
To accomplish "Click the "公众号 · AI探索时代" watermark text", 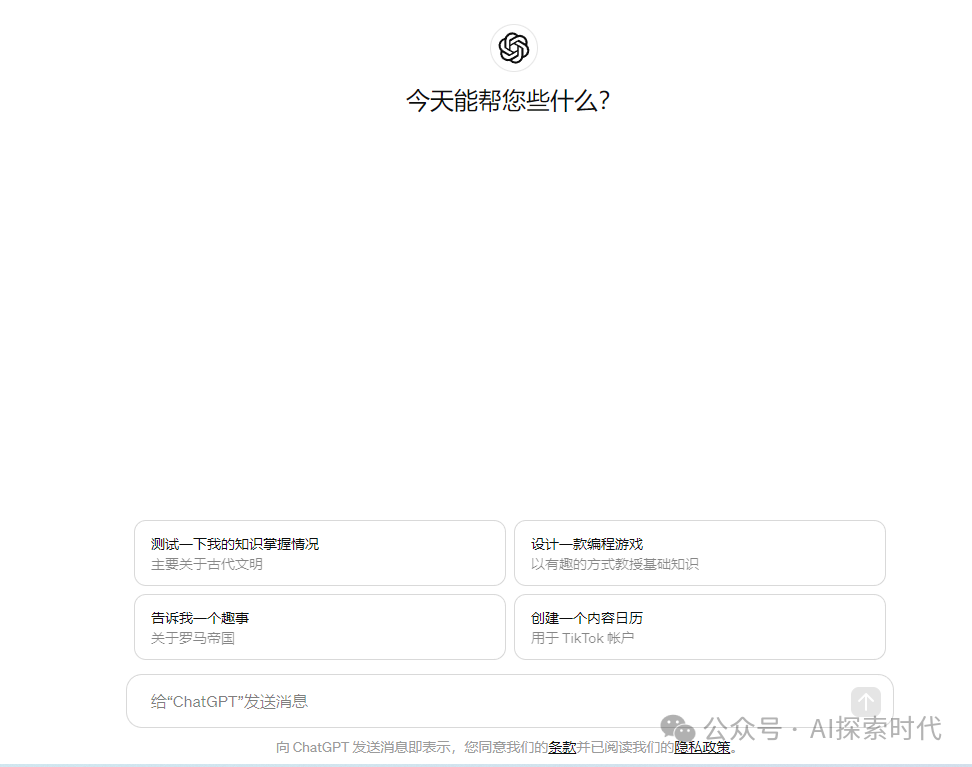I will pos(822,728).
